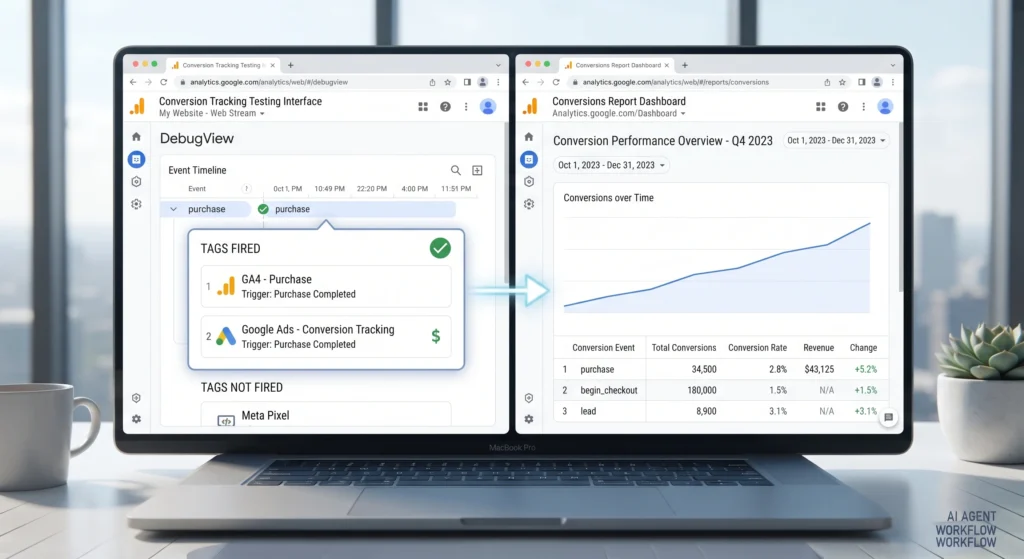Open the admin gear in Conversions Report sidebar
The image size is (1024, 559).
[x=528, y=419]
